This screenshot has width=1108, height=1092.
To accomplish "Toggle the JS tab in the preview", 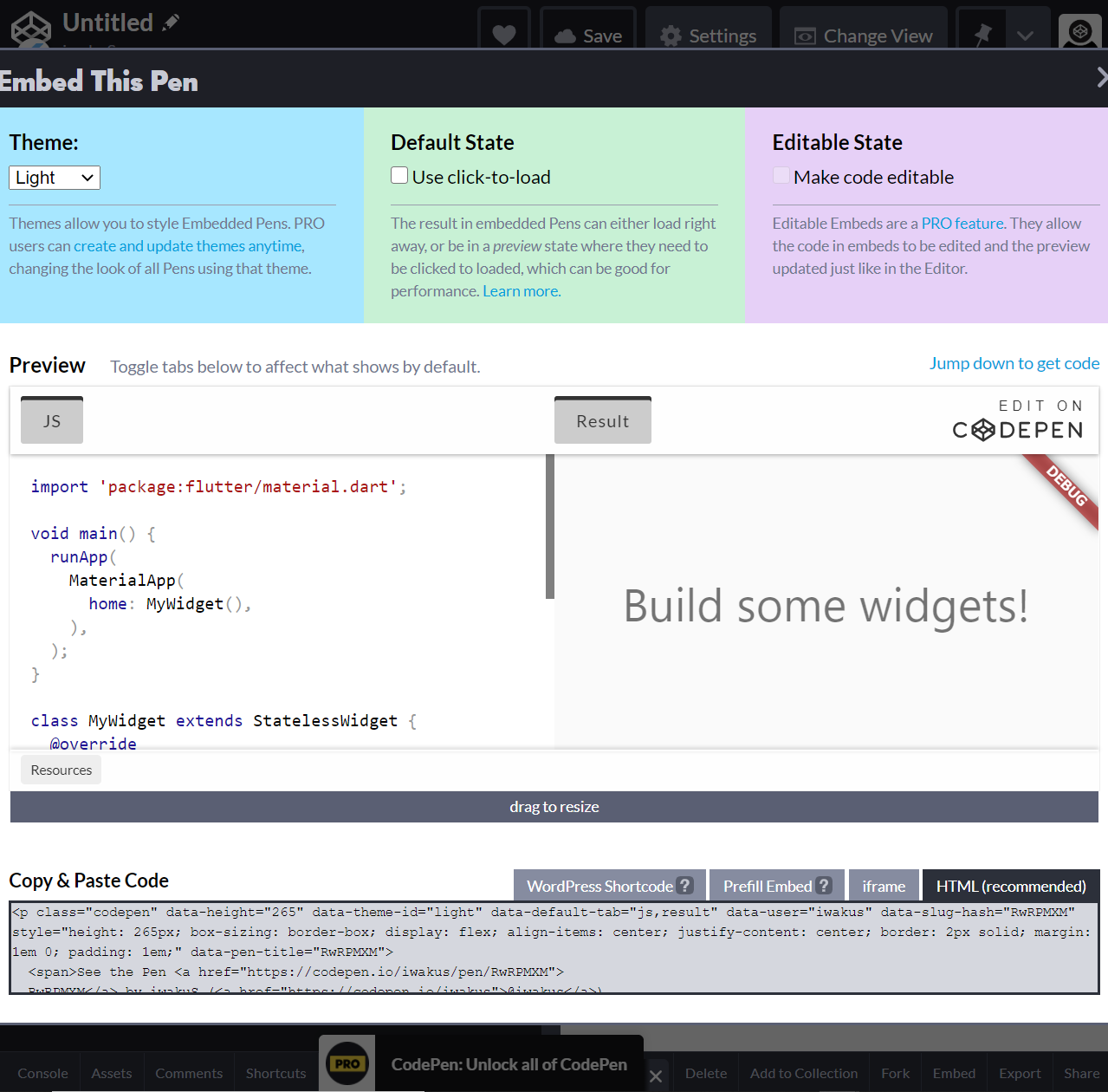I will click(x=52, y=420).
